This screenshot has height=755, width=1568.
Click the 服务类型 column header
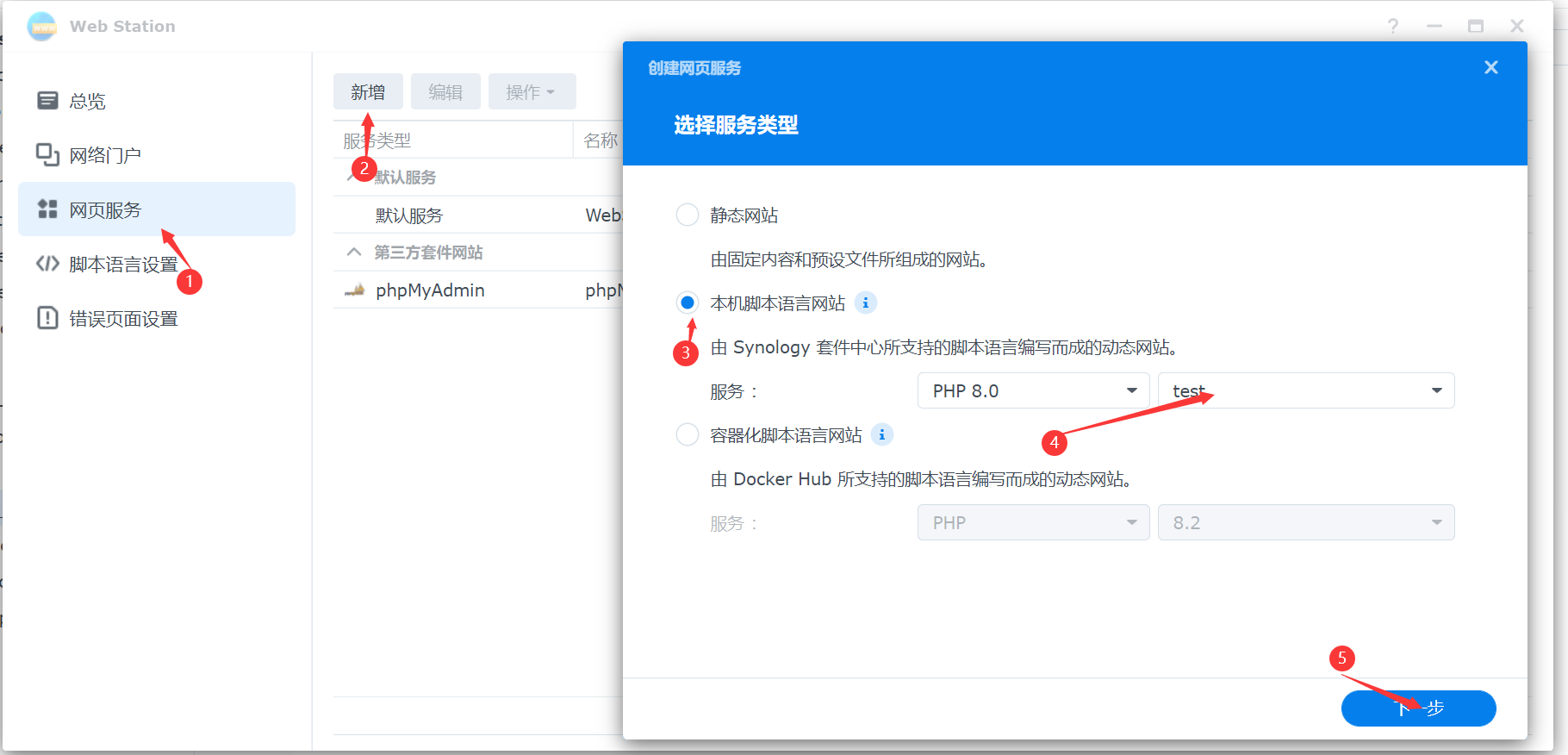tap(453, 140)
